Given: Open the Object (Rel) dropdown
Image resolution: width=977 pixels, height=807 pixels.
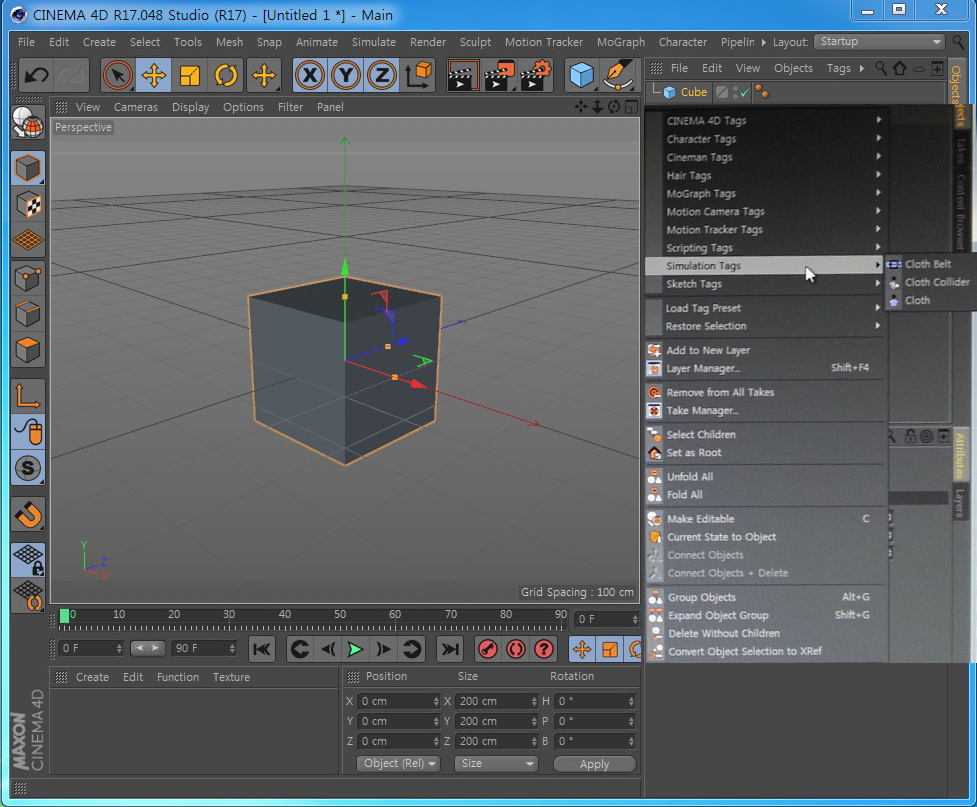Looking at the screenshot, I should [399, 763].
